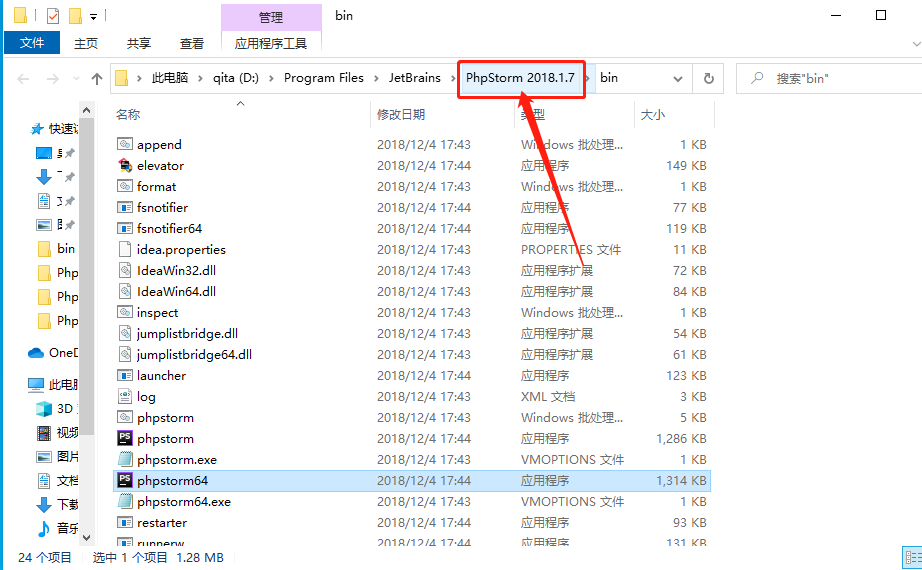Click the IdeaWin64.dll file icon

click(x=125, y=291)
